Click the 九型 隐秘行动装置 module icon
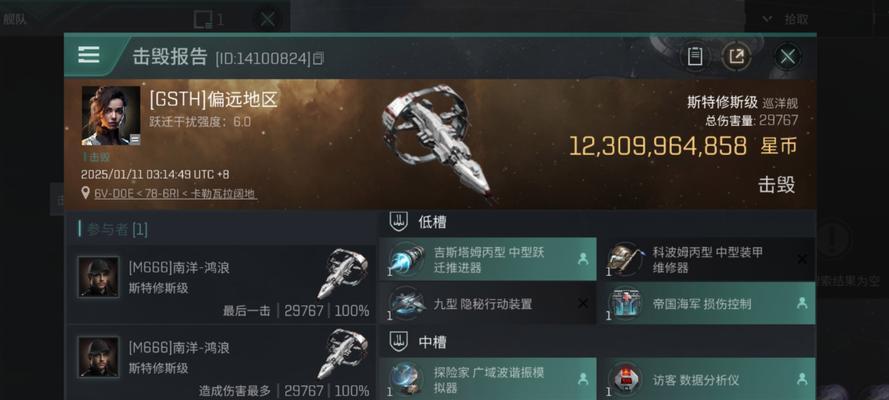 (x=407, y=304)
